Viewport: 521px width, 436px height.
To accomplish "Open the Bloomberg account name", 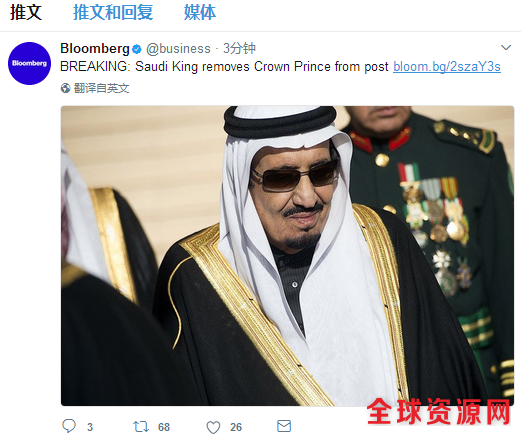I will point(95,49).
